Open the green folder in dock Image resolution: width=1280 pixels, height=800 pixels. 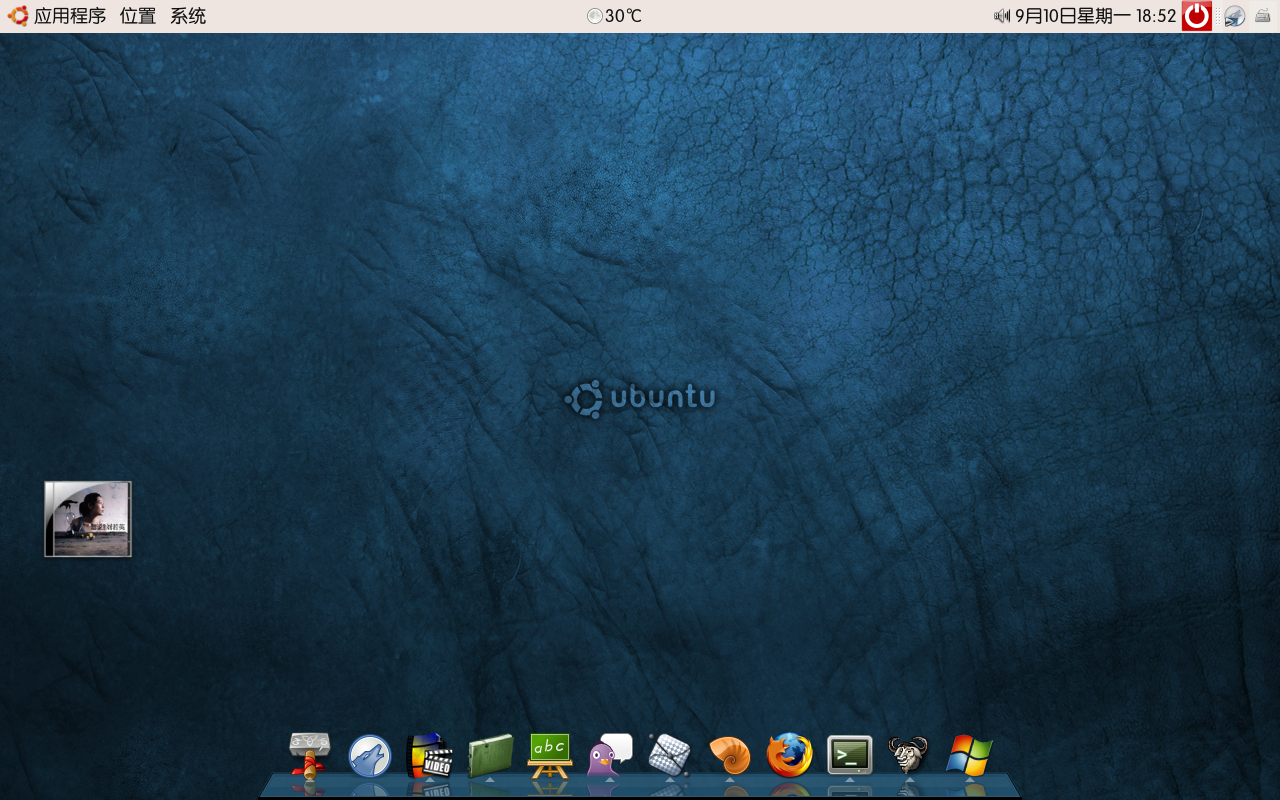(490, 756)
